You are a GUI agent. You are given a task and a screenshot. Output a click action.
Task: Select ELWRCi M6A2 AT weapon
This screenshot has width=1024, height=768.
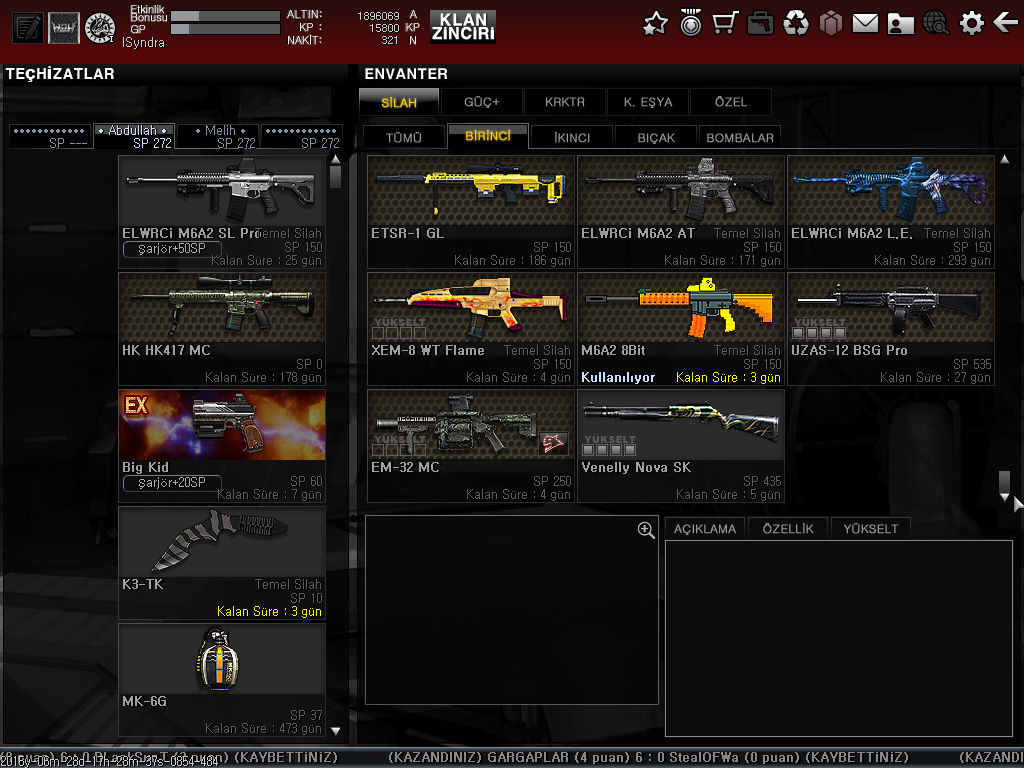(681, 212)
